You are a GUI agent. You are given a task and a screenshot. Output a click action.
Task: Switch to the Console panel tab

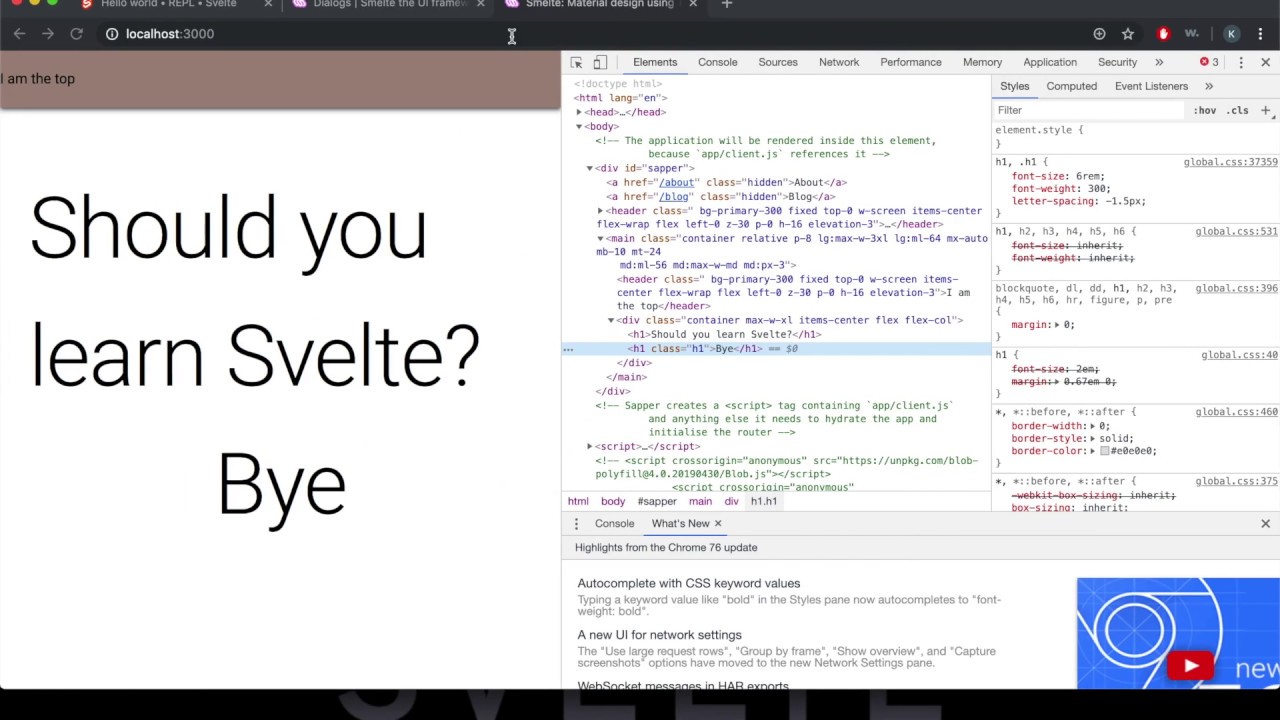tap(718, 62)
